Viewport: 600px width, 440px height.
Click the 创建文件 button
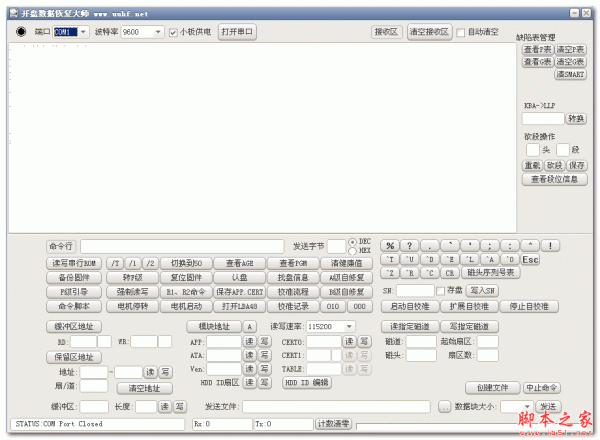(x=492, y=388)
